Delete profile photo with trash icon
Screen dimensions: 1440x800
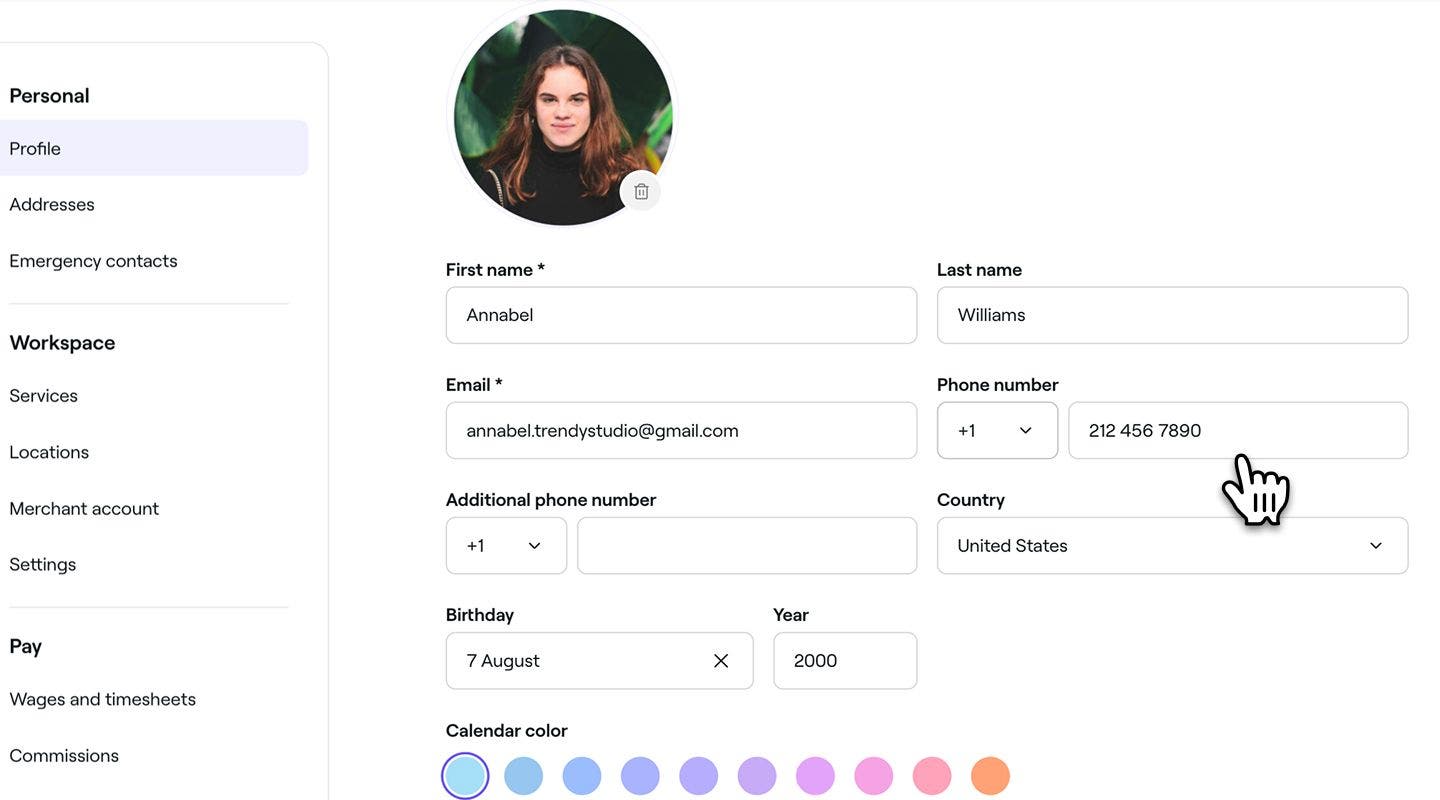tap(641, 191)
